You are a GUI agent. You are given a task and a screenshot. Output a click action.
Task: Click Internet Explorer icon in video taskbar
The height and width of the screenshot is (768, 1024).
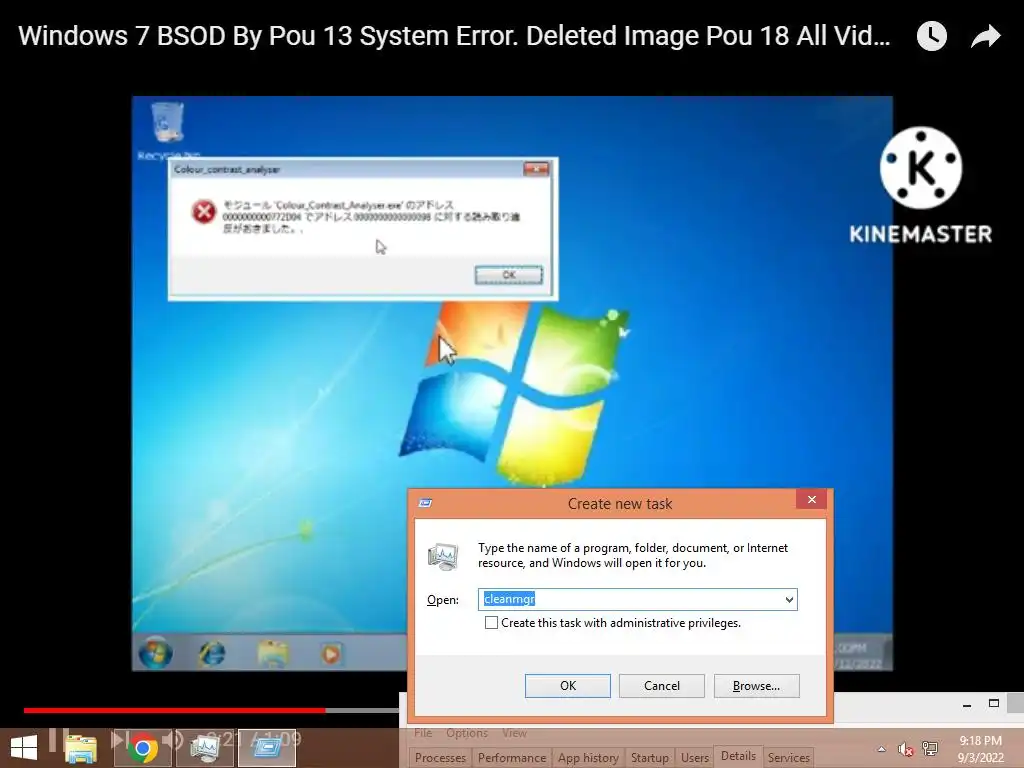[x=212, y=653]
